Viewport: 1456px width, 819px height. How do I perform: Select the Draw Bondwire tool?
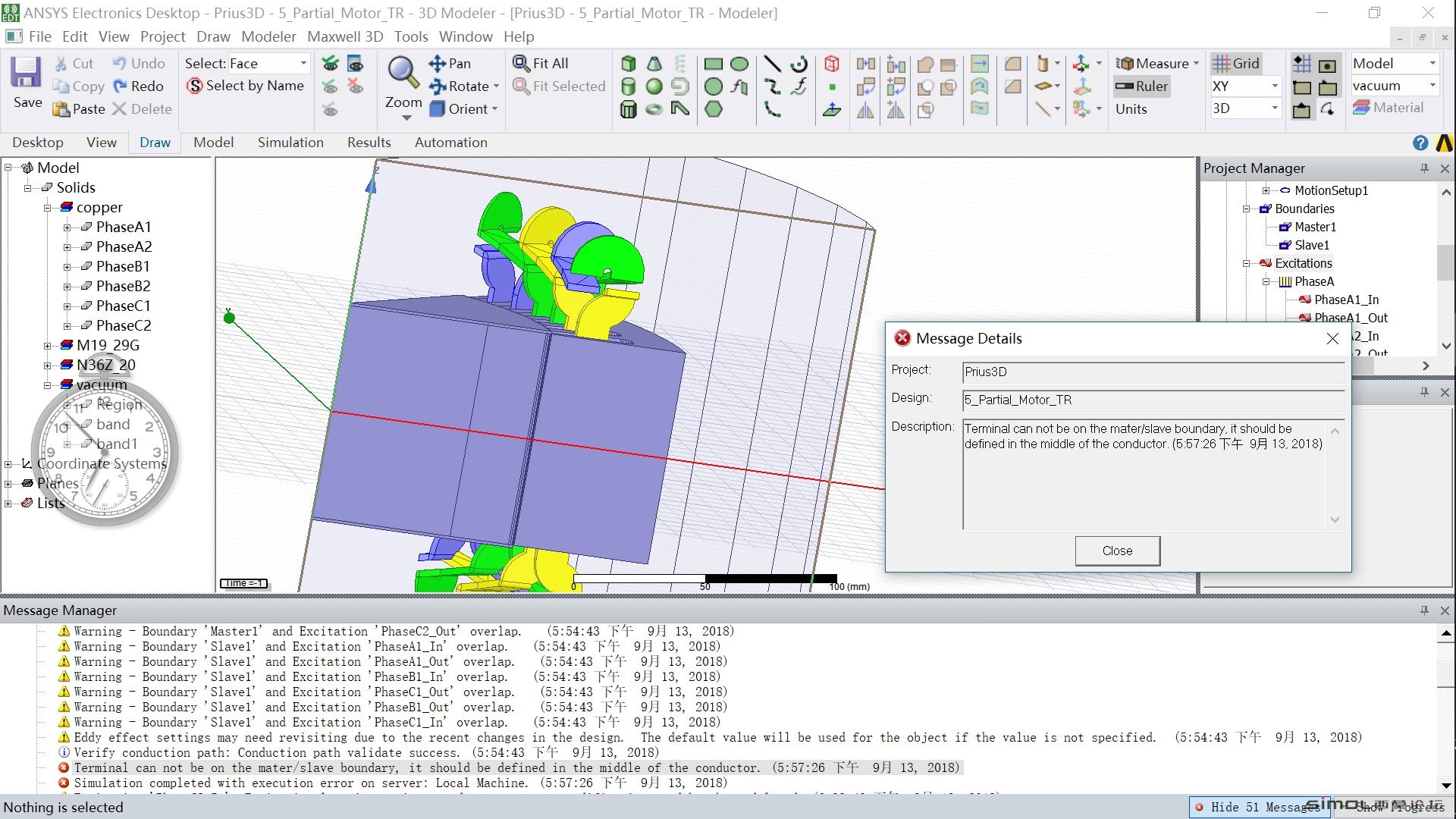click(x=680, y=109)
